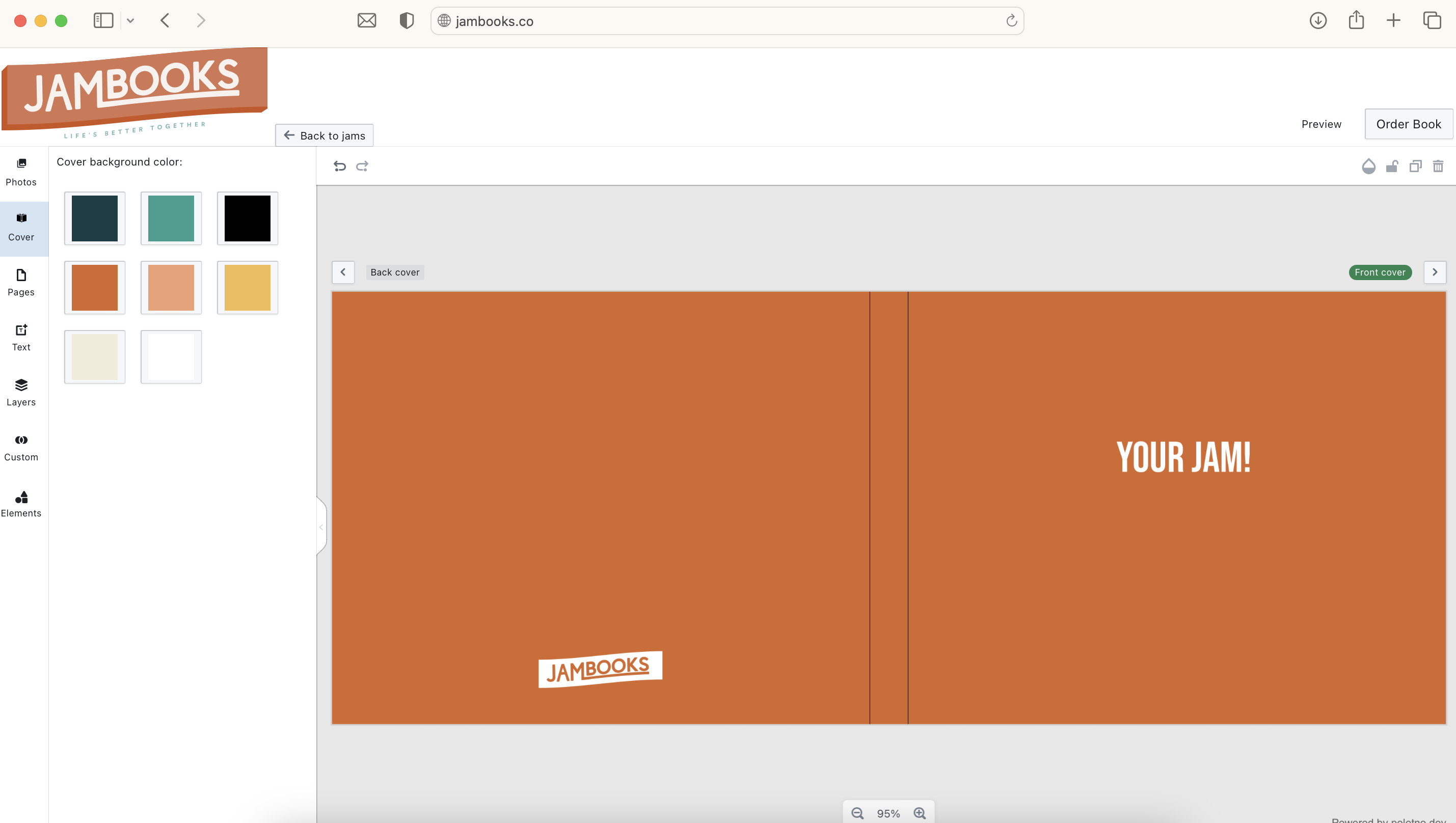Viewport: 1456px width, 823px height.
Task: Click the Front cover label
Action: 1380,272
